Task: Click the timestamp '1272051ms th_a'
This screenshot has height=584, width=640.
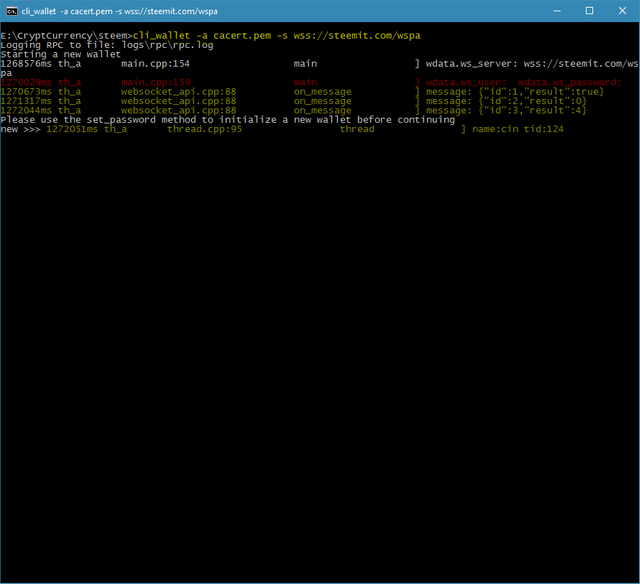Action: coord(87,129)
